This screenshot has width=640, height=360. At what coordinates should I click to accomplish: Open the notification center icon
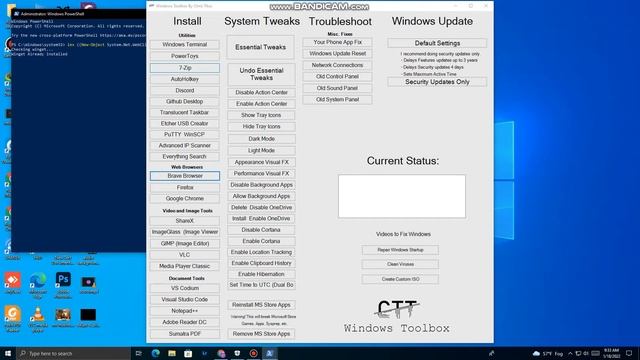pos(629,353)
